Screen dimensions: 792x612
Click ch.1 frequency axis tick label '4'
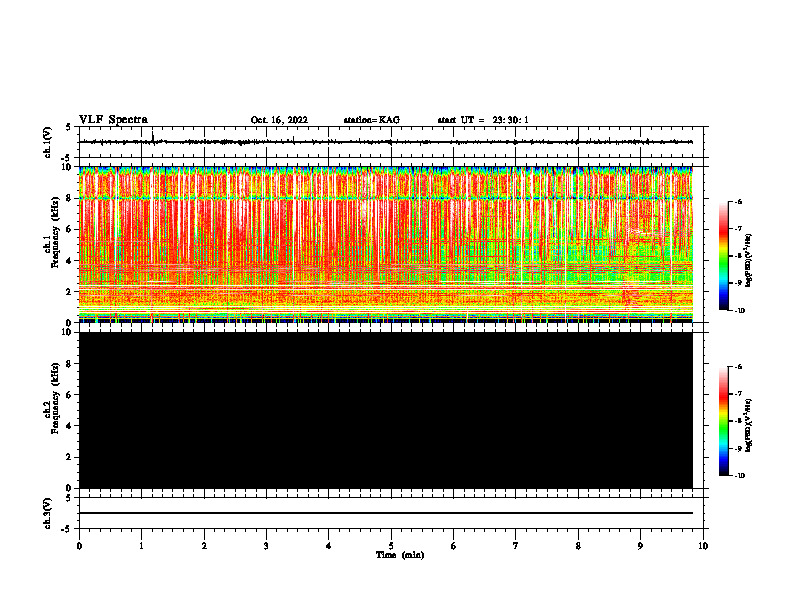70,261
